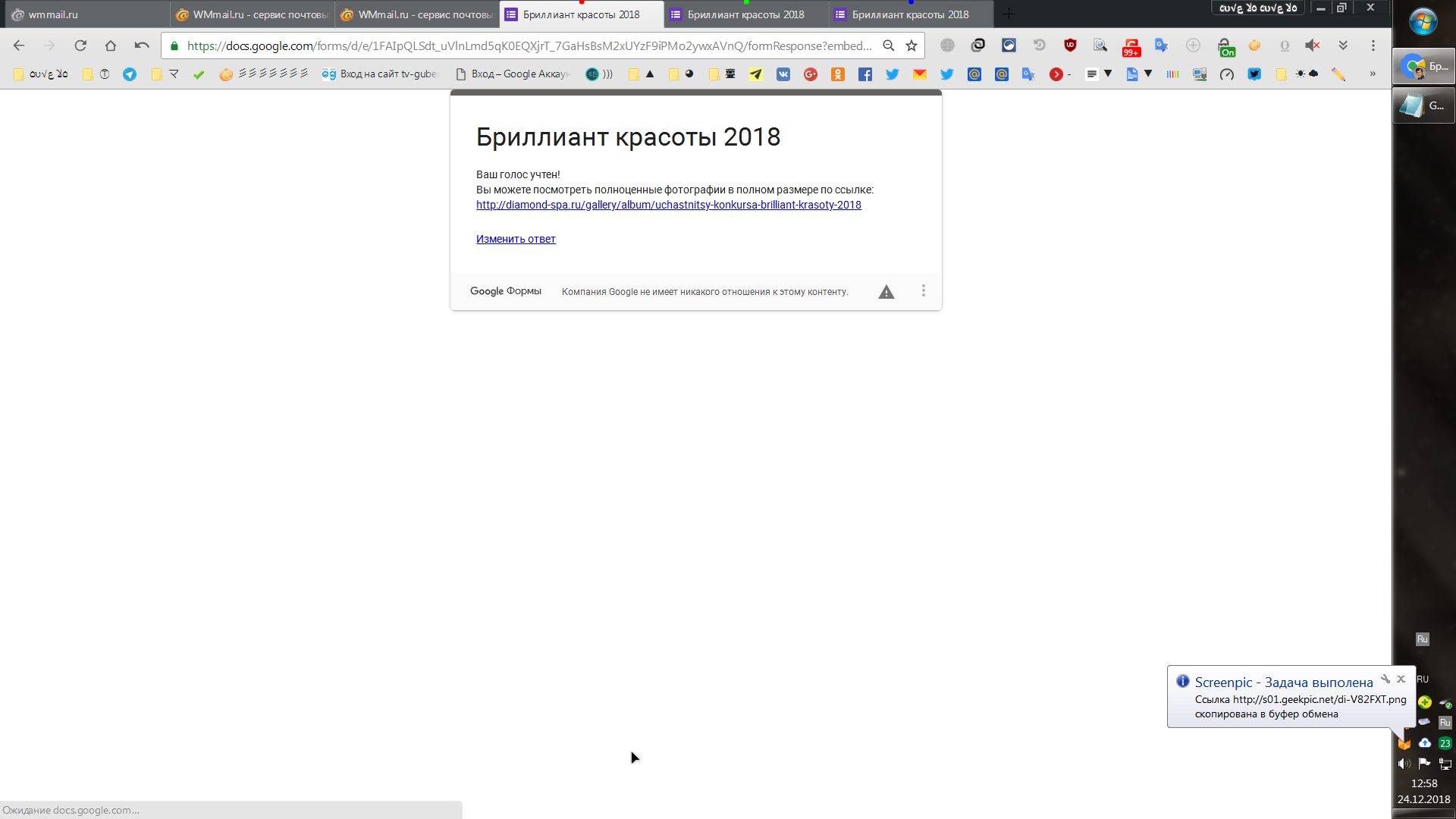This screenshot has width=1456, height=819.
Task: Switch to the third Бриллиант красоты 2018 tab
Action: (x=911, y=14)
